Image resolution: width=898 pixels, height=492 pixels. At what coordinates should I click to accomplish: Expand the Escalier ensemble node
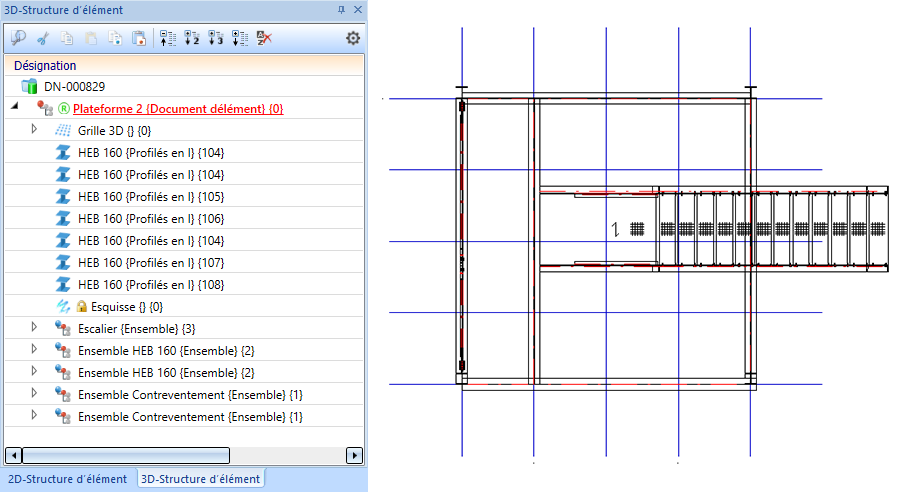pyautogui.click(x=34, y=328)
